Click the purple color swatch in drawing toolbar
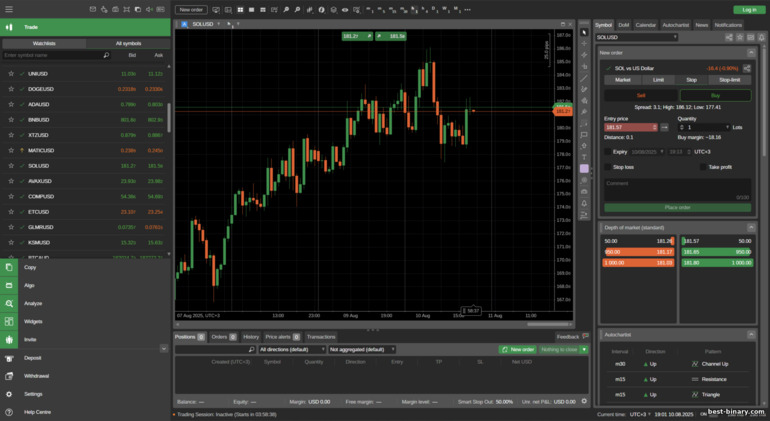 tap(584, 168)
